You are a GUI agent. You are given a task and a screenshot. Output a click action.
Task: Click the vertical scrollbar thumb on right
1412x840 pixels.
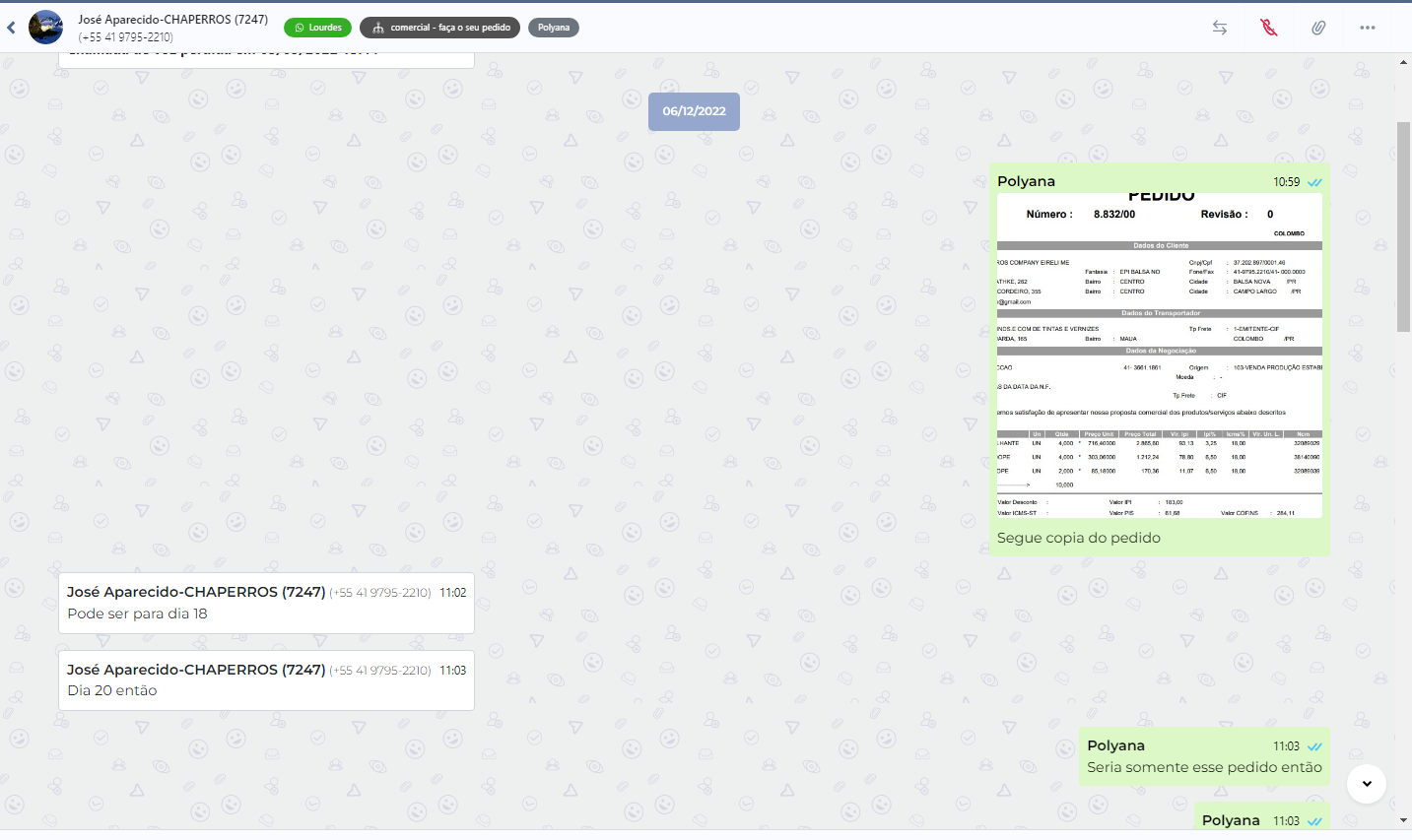[1403, 226]
